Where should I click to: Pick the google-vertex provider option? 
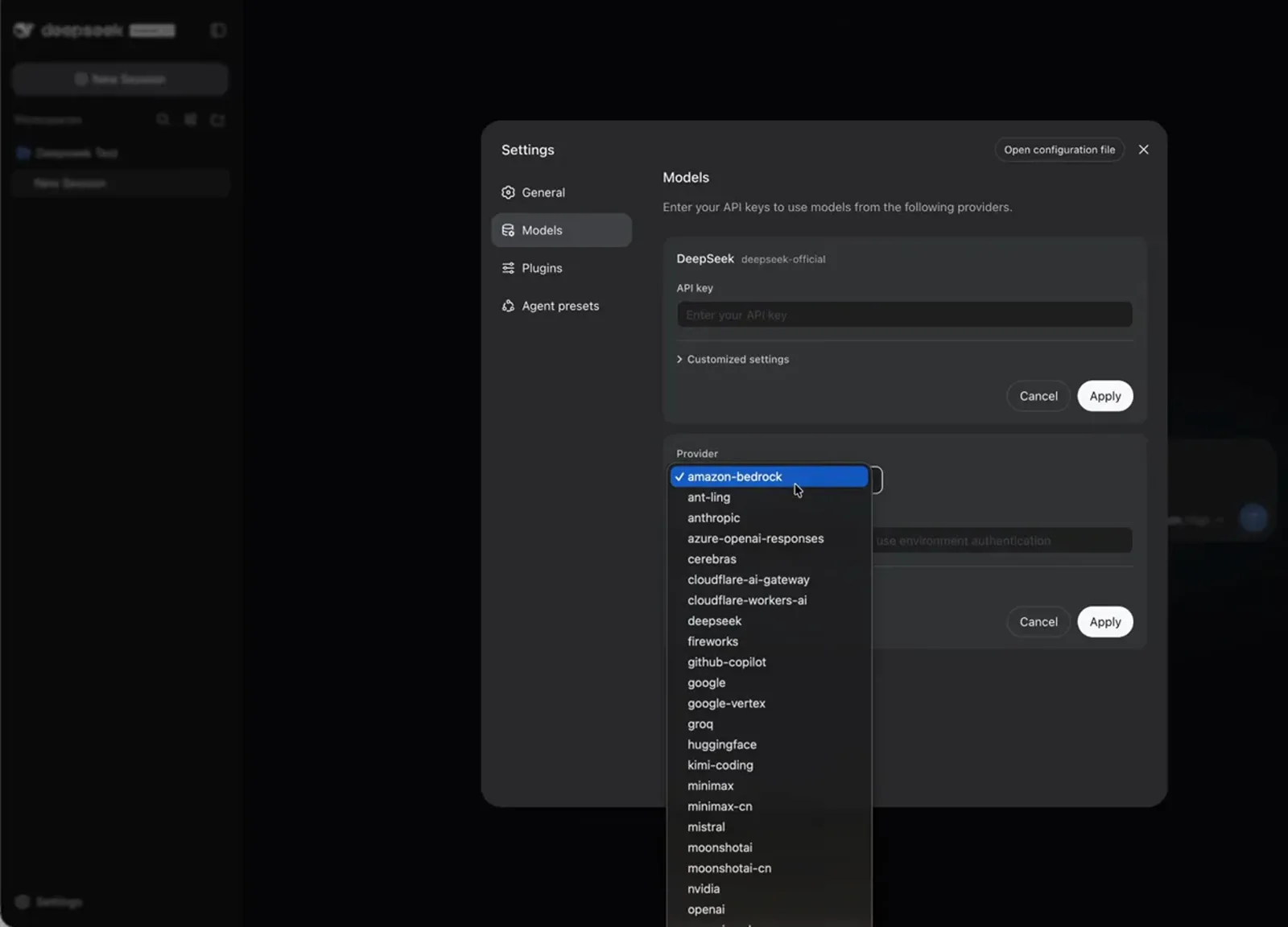pyautogui.click(x=769, y=703)
